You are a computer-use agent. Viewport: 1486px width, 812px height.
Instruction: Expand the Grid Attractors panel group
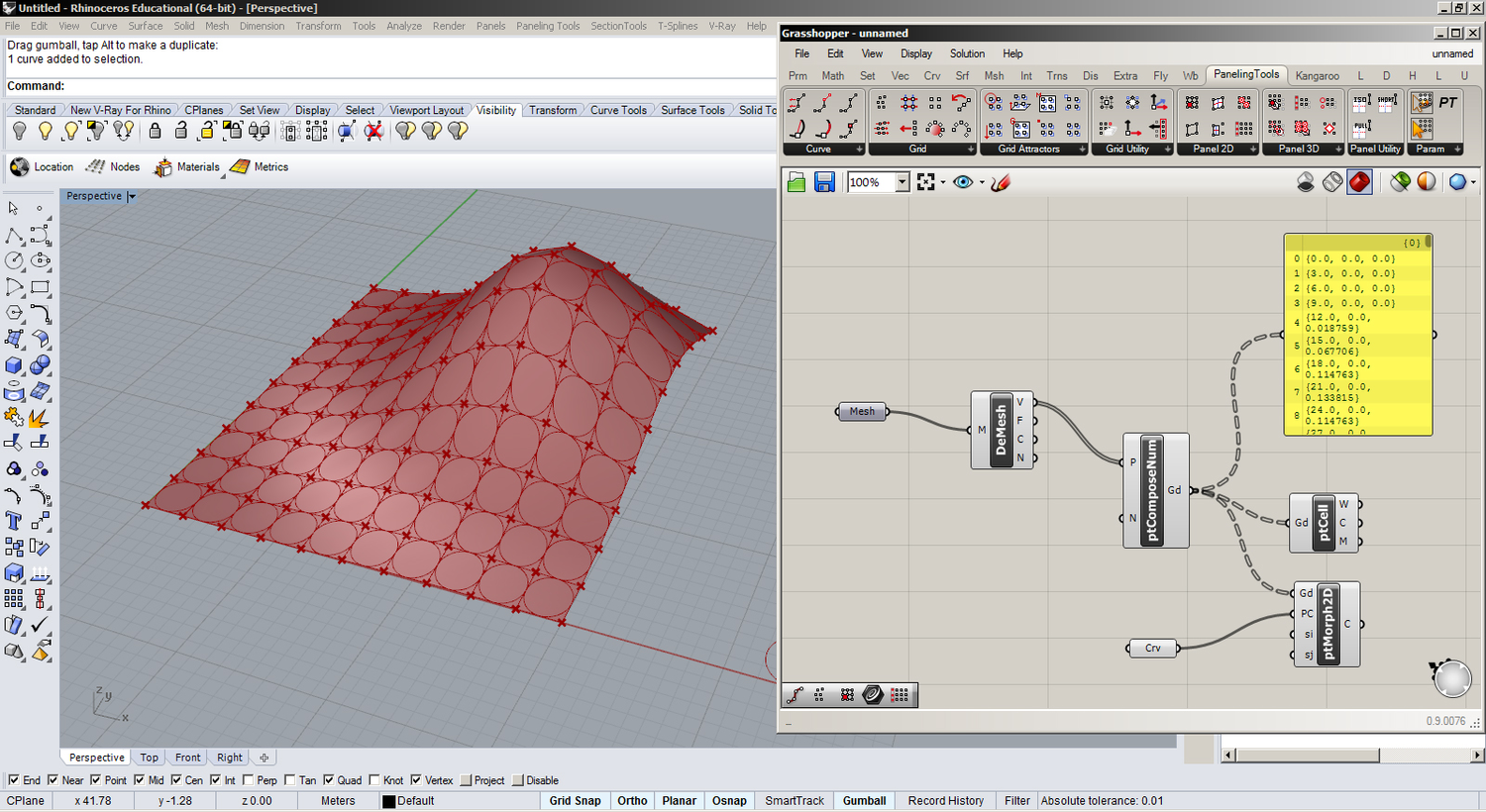tap(1082, 150)
